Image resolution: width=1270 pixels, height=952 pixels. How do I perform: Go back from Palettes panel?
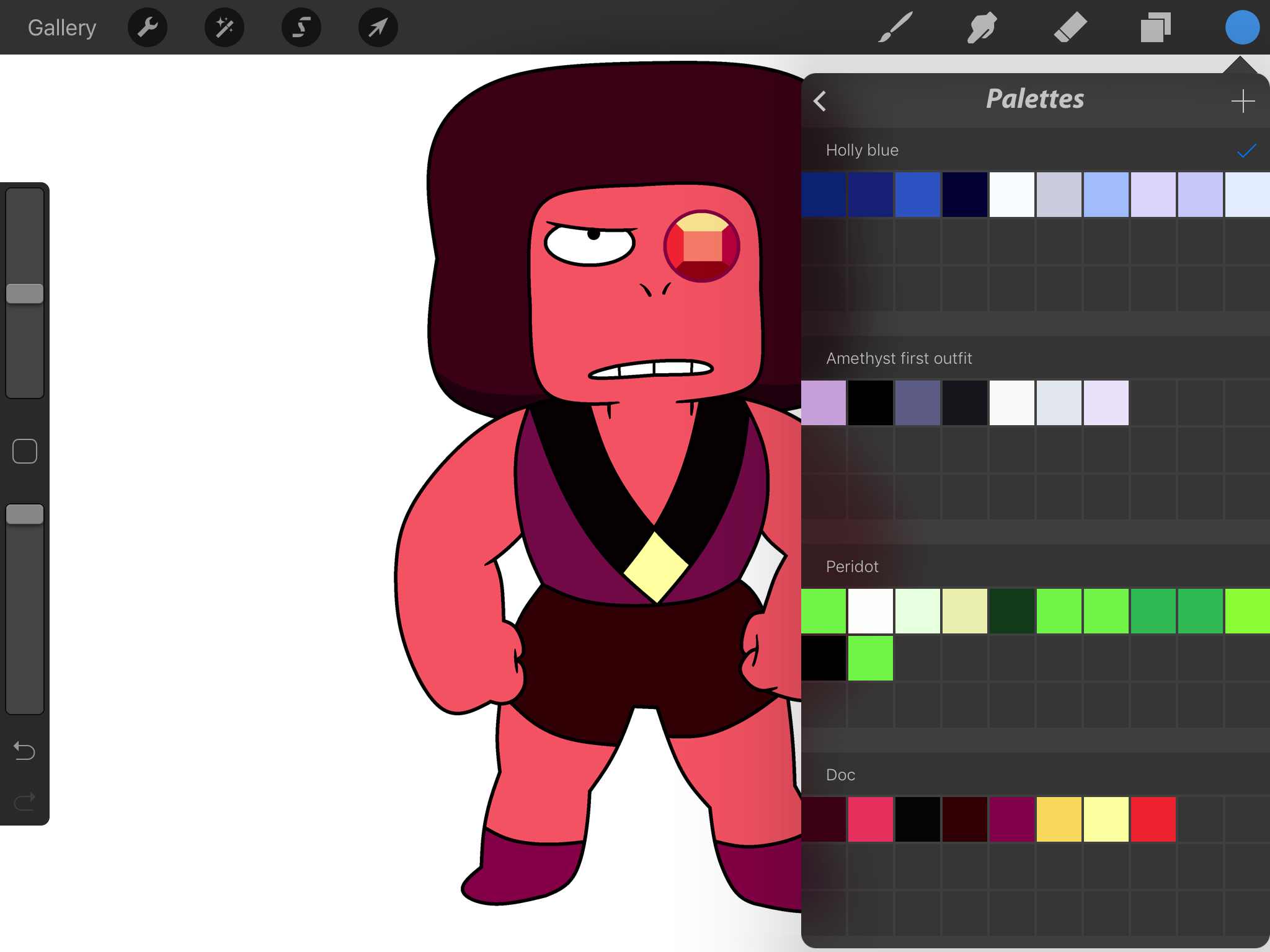pos(820,101)
